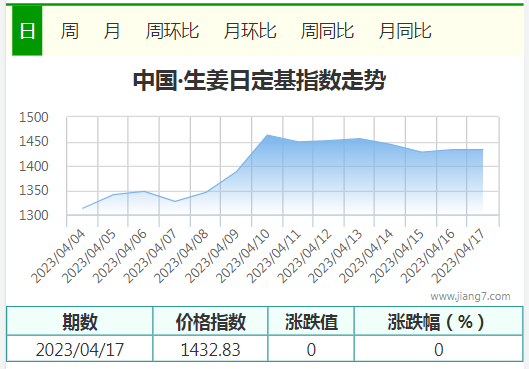Screen dimensions: 529x369
Task: Select the 日 daily tab
Action: coord(27,31)
